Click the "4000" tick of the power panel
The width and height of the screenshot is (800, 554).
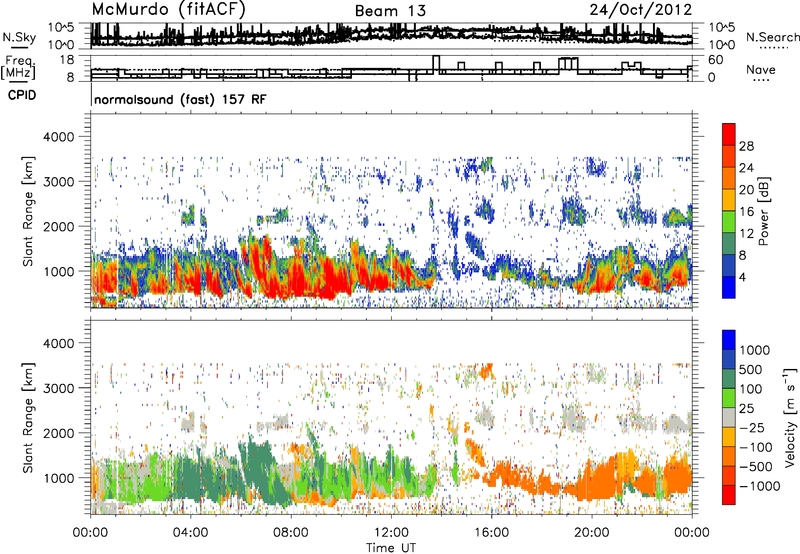pyautogui.click(x=59, y=137)
